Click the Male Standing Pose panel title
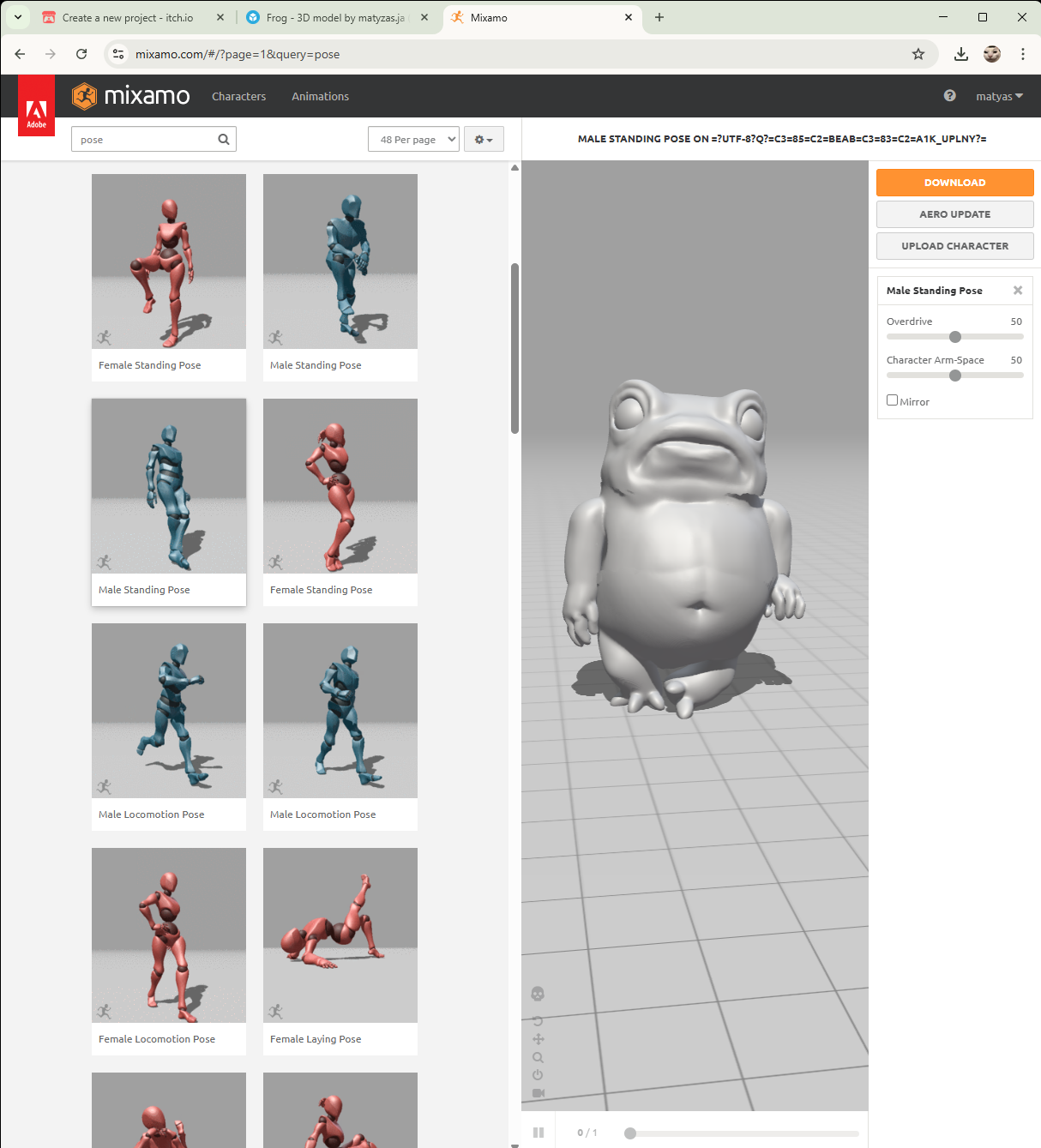Image resolution: width=1041 pixels, height=1148 pixels. (935, 291)
